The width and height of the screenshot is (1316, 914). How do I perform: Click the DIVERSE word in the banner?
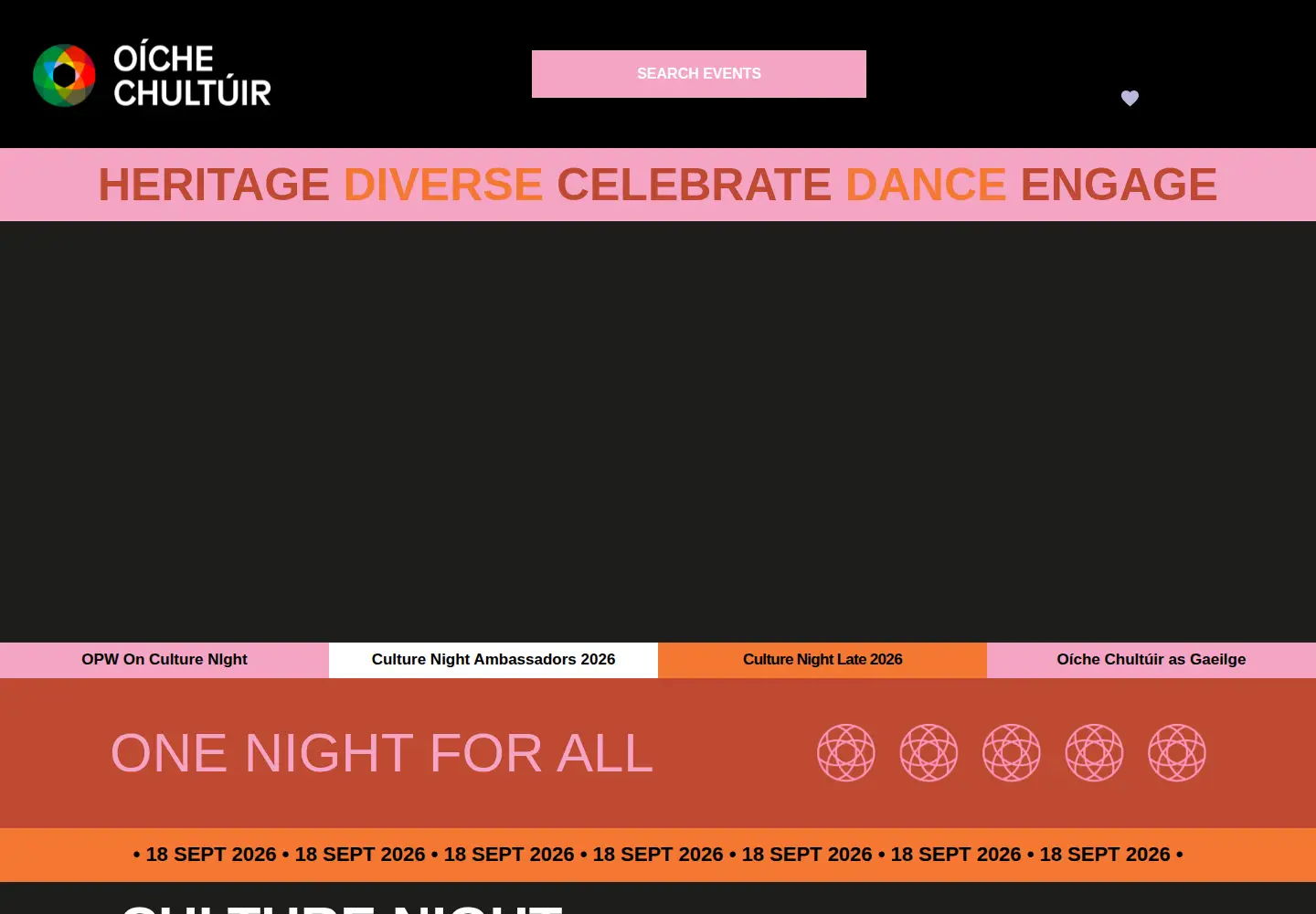(x=443, y=185)
